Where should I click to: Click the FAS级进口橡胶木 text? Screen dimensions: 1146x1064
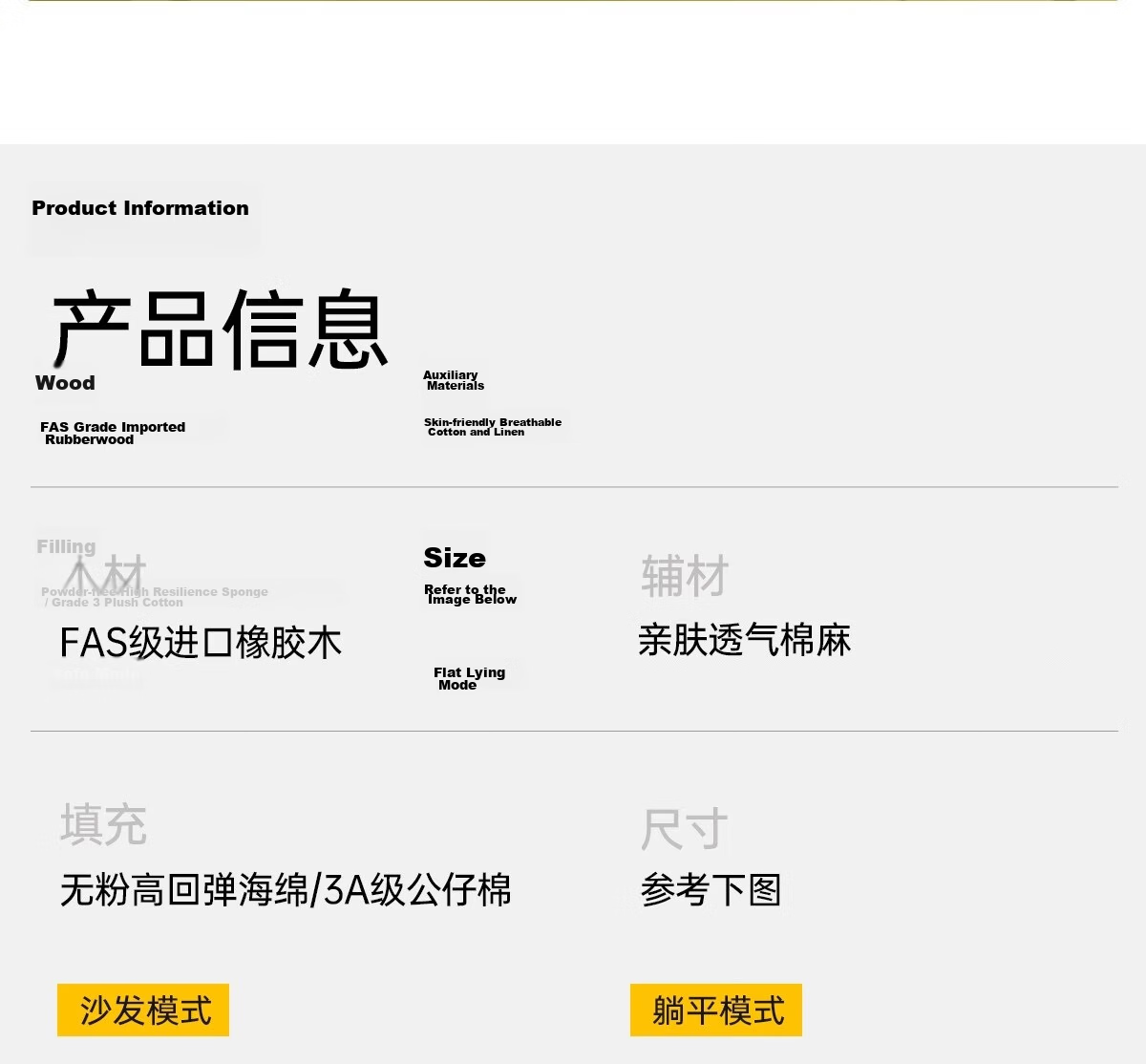(x=201, y=643)
